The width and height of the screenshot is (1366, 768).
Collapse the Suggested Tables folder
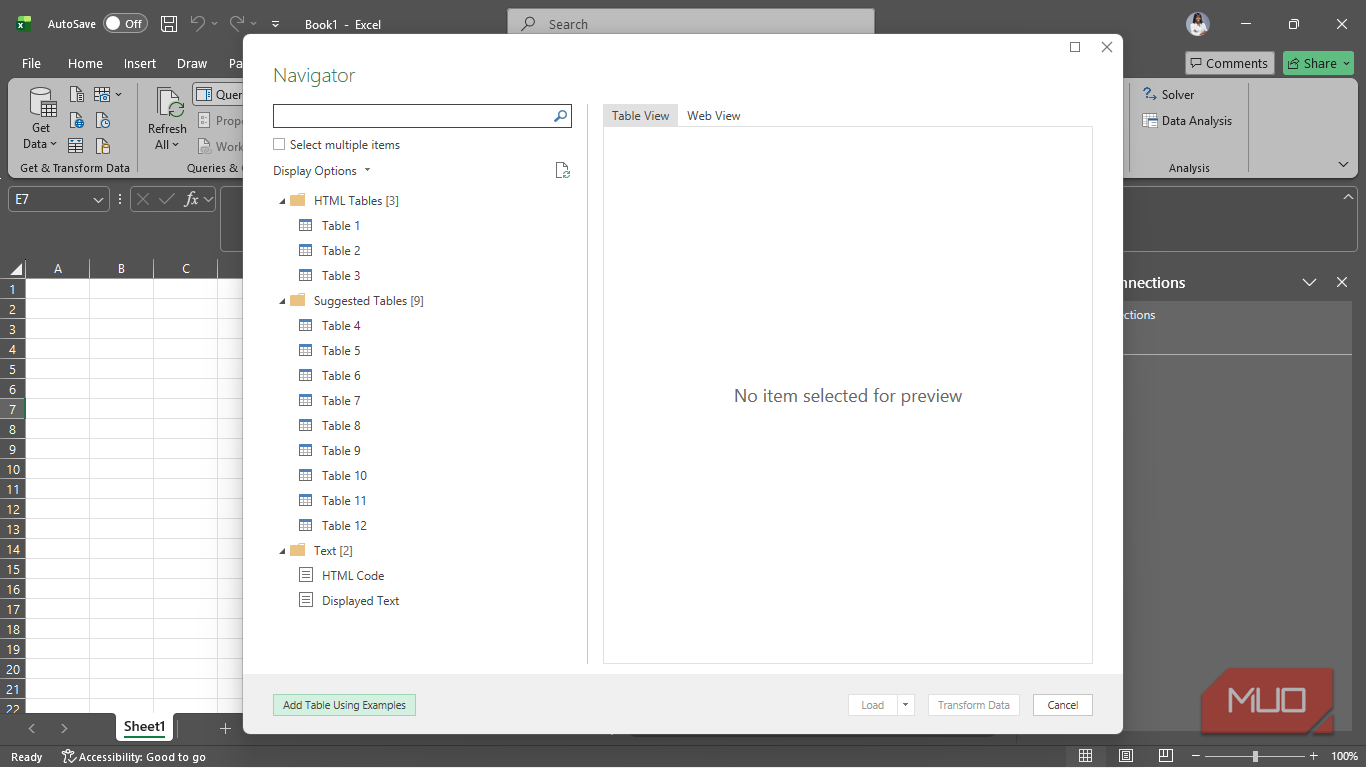[283, 301]
